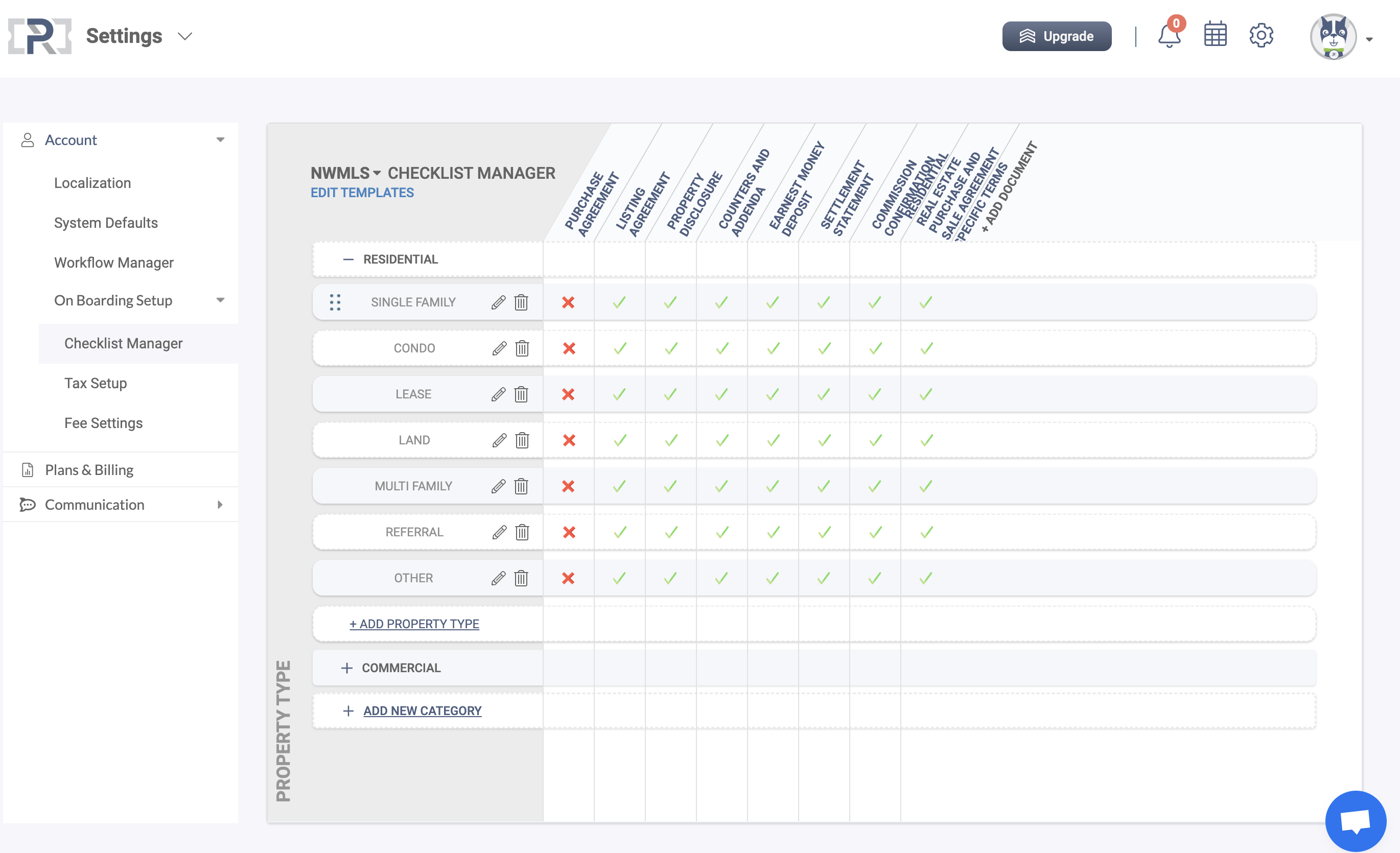Open the EDIT TEMPLATES link
This screenshot has width=1400, height=853.
point(362,193)
